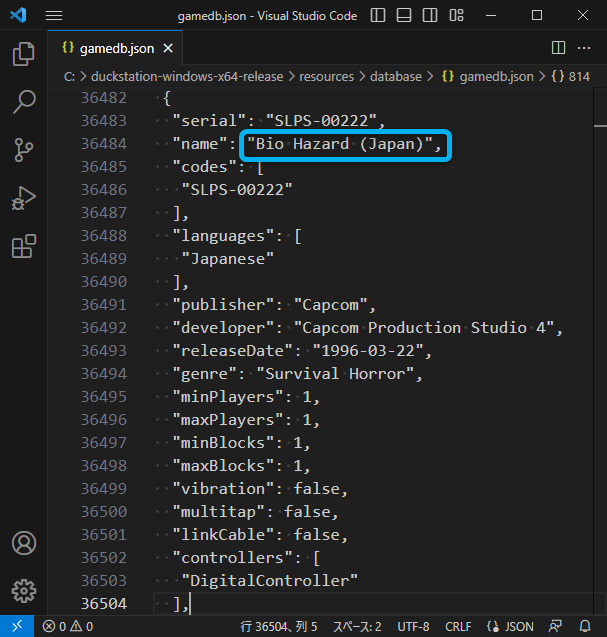
Task: Click the "multitap" key
Action: pos(219,512)
